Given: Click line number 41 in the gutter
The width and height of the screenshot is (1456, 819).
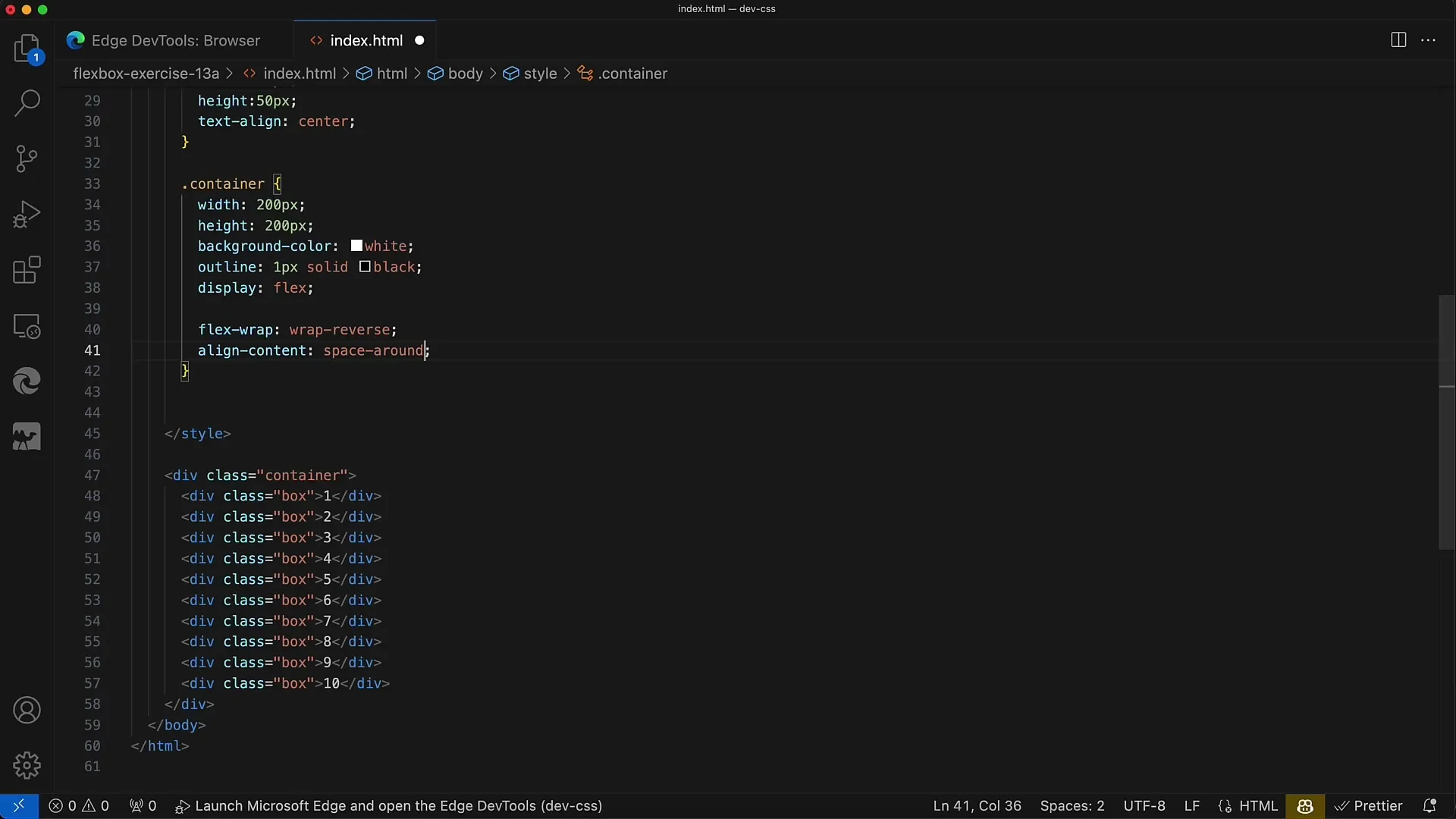Looking at the screenshot, I should (92, 350).
